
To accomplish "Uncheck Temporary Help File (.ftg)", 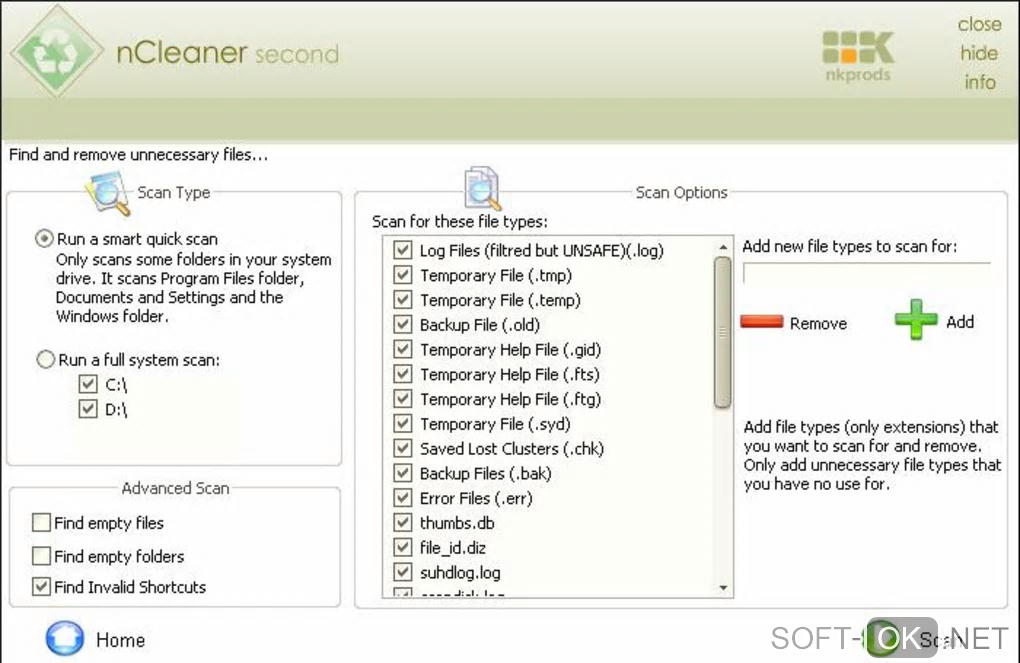I will pos(403,398).
